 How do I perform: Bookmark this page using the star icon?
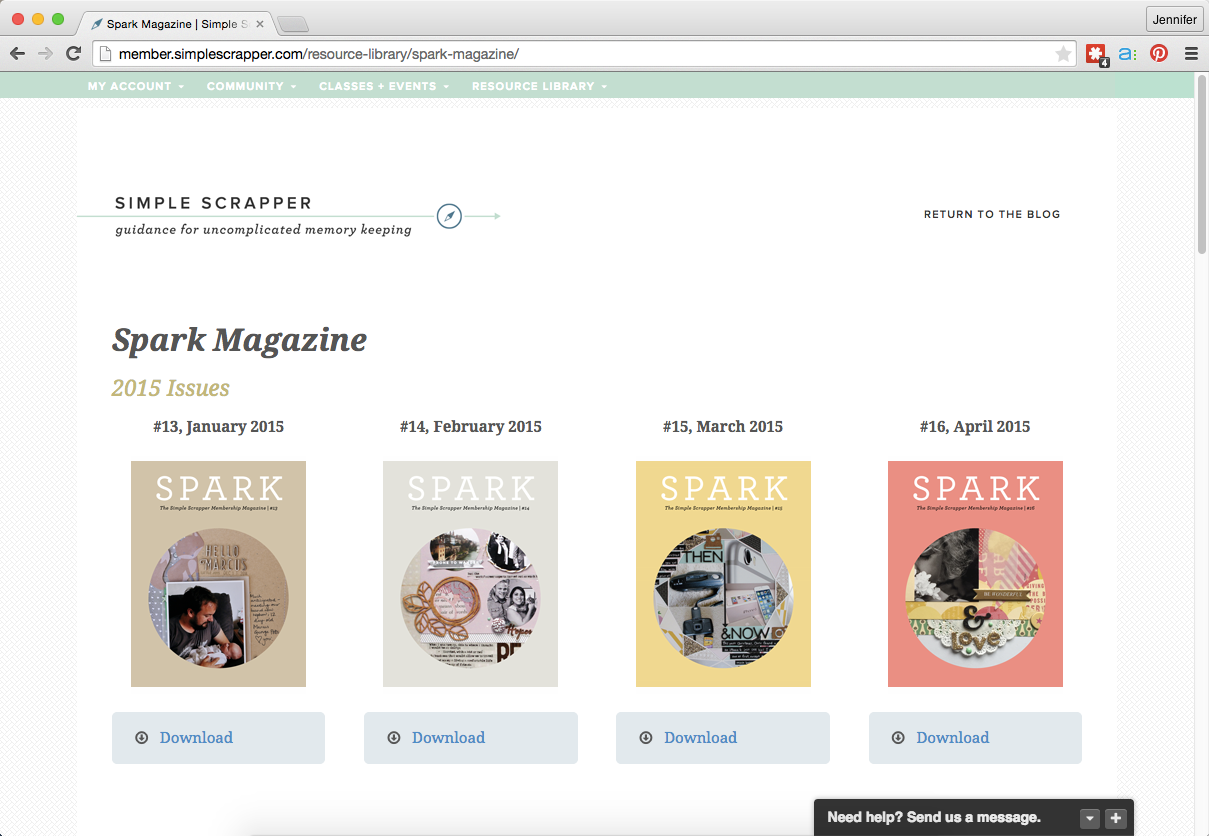pyautogui.click(x=1063, y=54)
